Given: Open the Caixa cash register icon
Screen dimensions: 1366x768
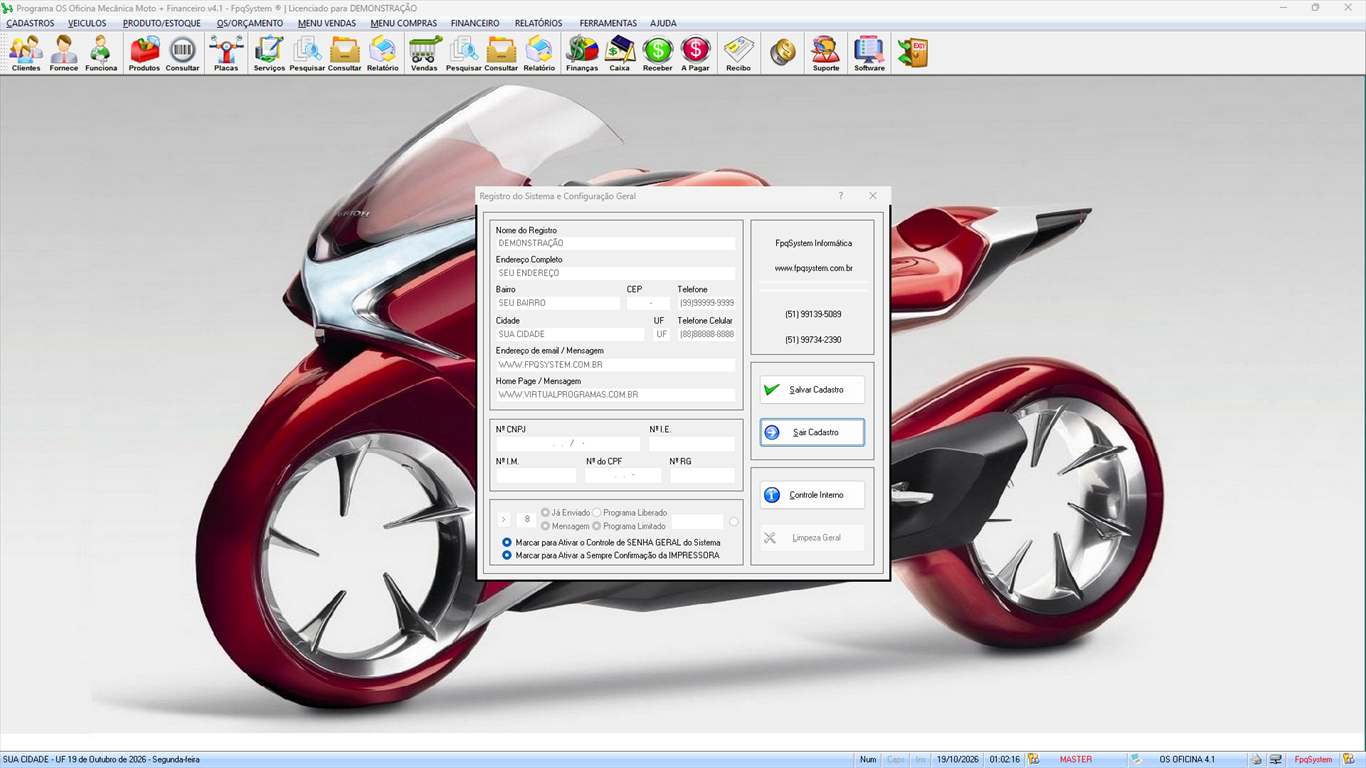Looking at the screenshot, I should click(x=620, y=53).
